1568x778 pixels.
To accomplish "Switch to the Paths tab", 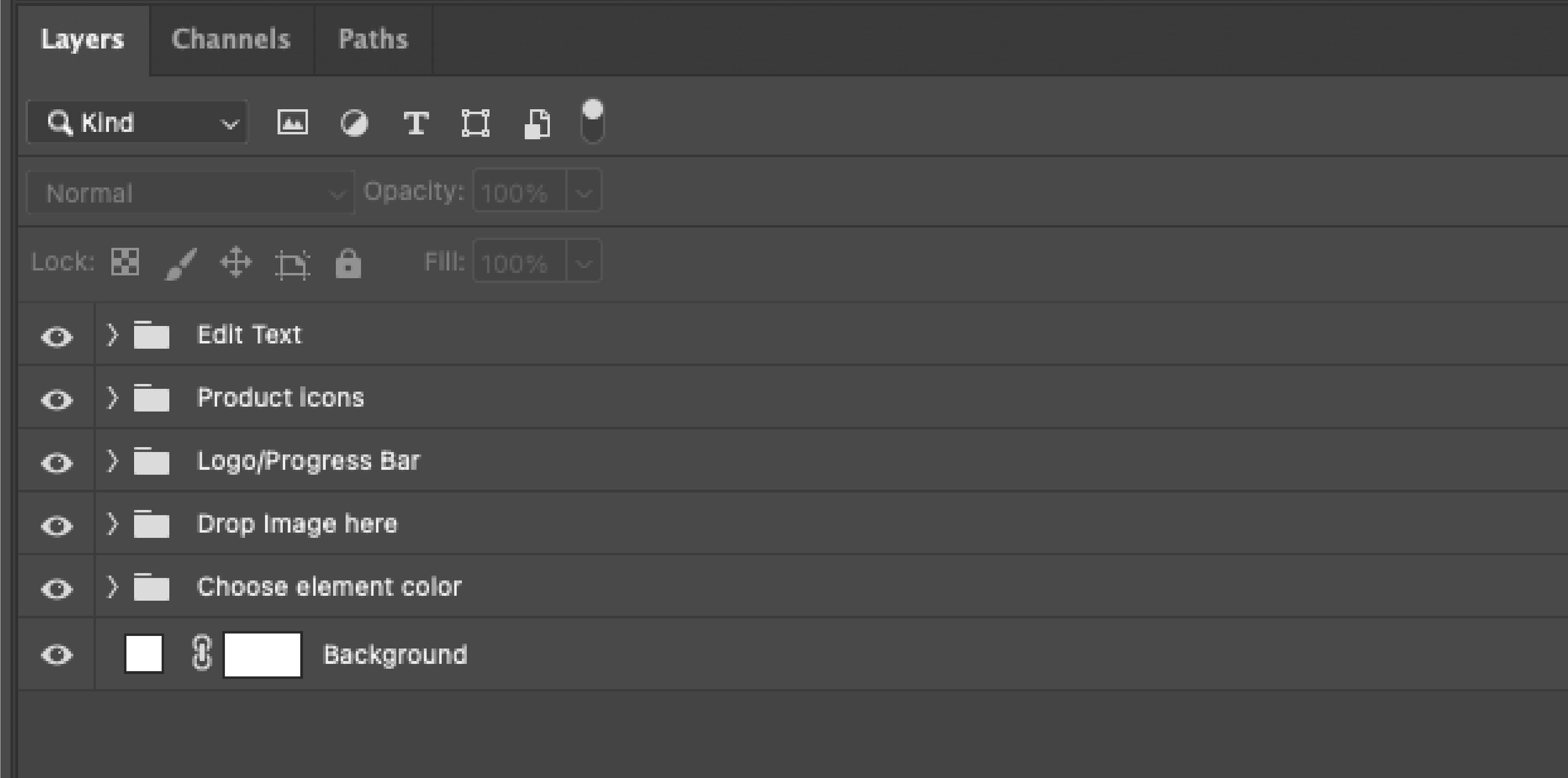I will tap(373, 40).
